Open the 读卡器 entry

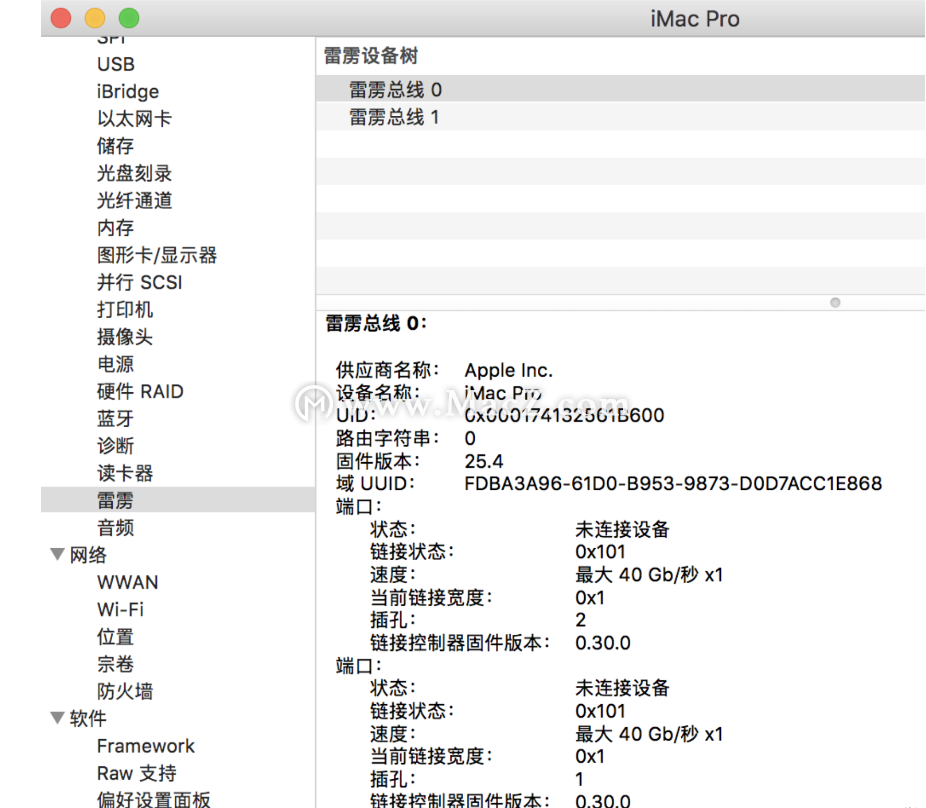(125, 473)
